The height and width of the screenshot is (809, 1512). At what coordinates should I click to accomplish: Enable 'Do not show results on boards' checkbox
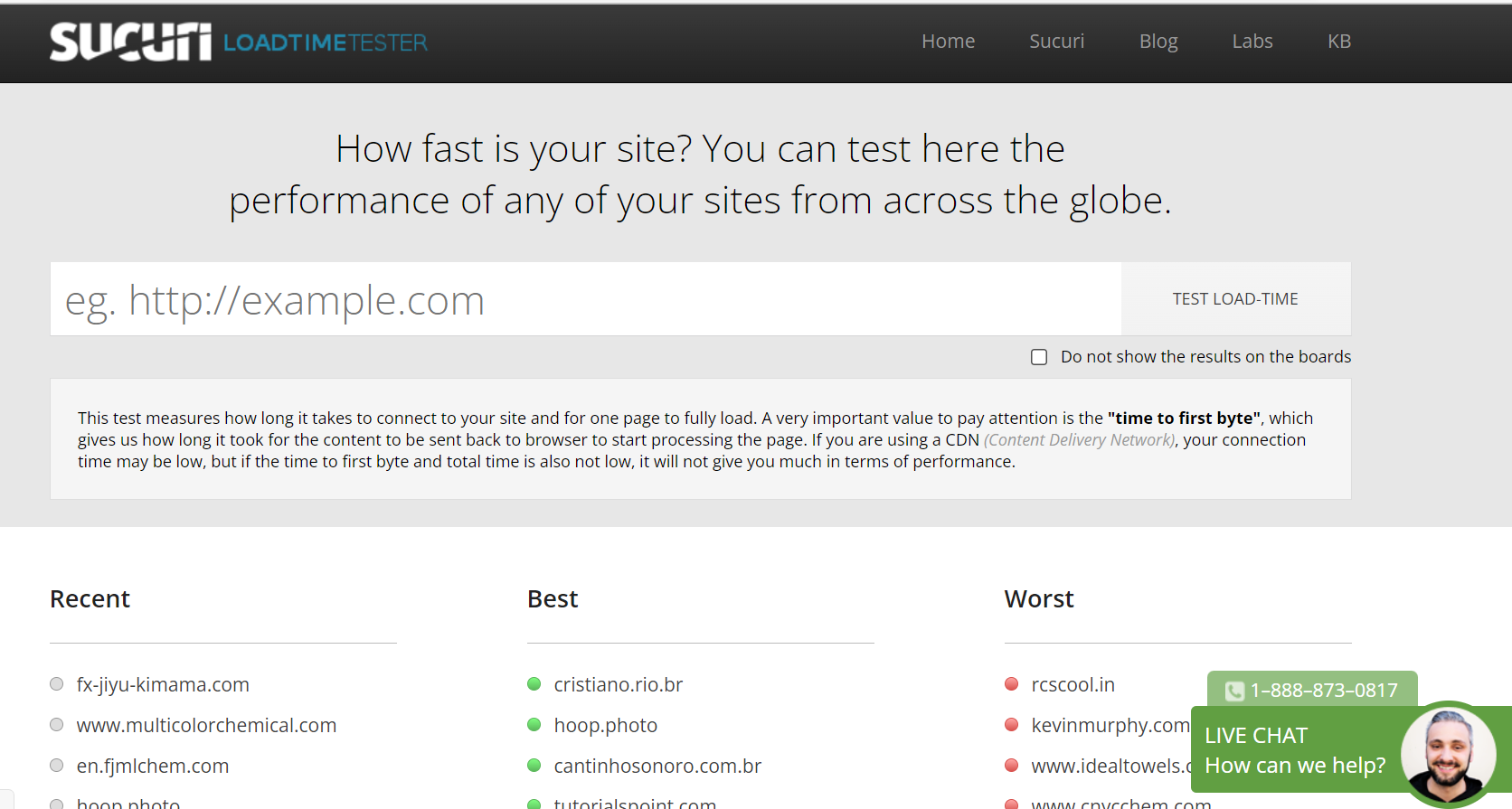(1039, 357)
